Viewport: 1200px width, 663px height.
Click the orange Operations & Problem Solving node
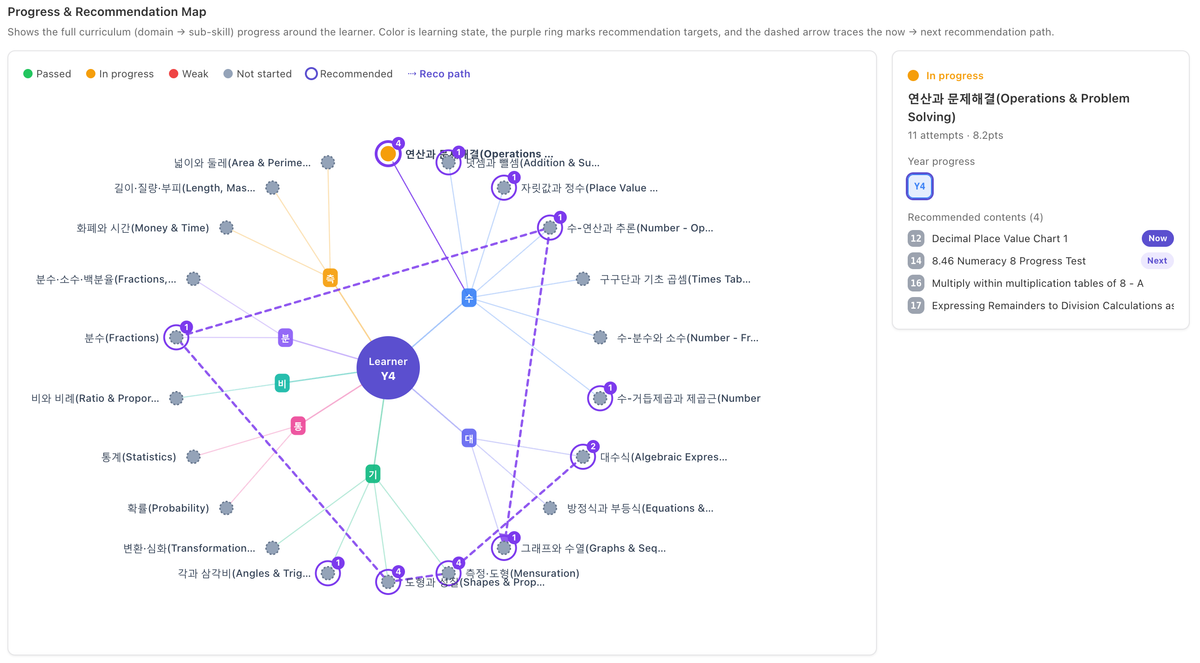388,154
